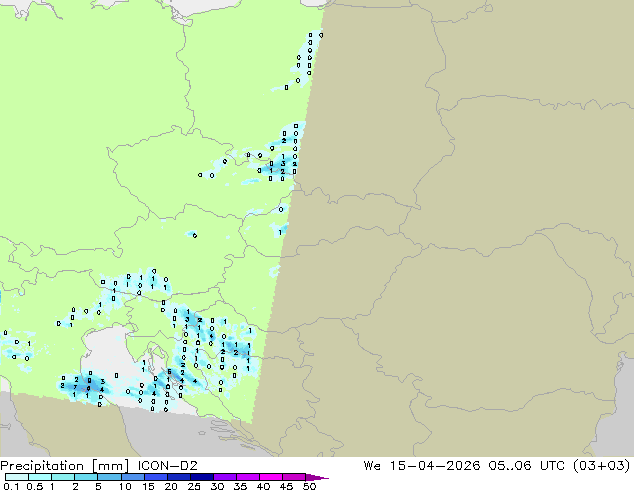Click the "UTC" label
The width and height of the screenshot is (634, 490).
pos(552,466)
